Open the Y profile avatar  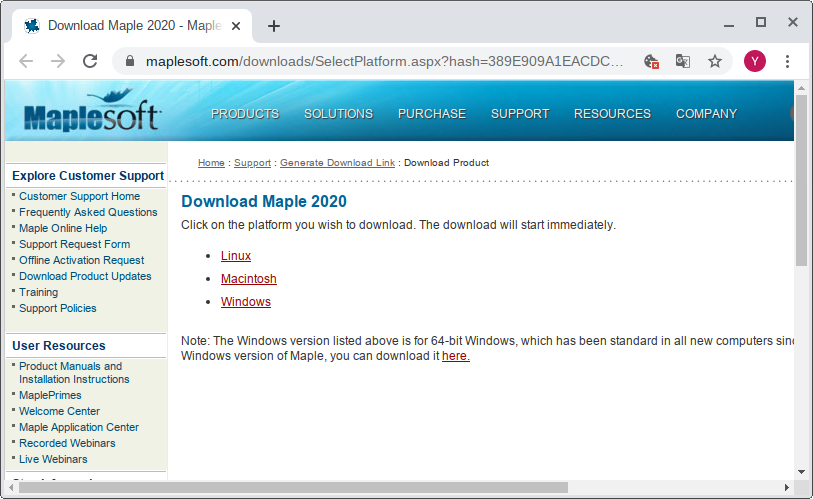(x=754, y=61)
